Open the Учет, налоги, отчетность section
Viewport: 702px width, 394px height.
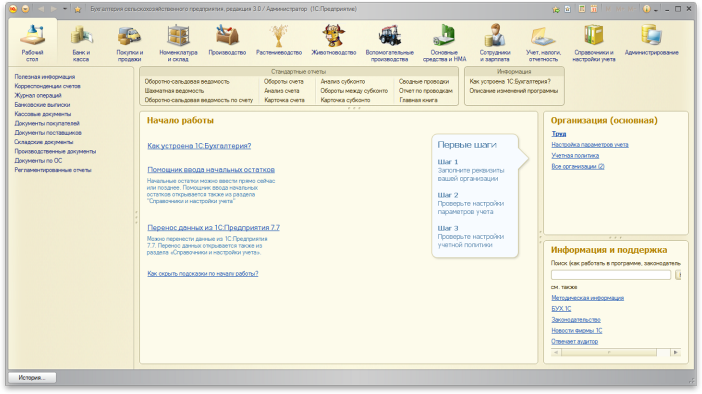point(543,43)
